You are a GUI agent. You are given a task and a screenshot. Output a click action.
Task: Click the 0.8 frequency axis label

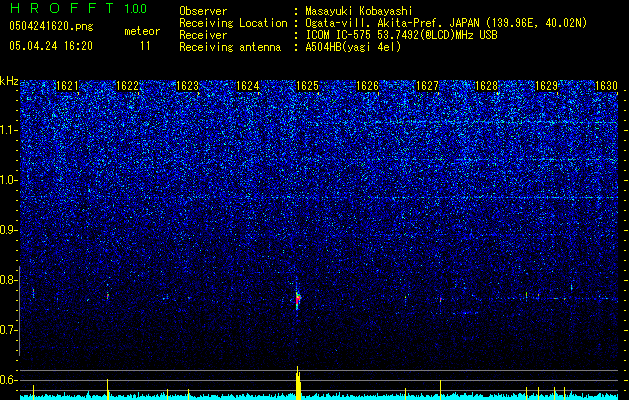(x=9, y=280)
